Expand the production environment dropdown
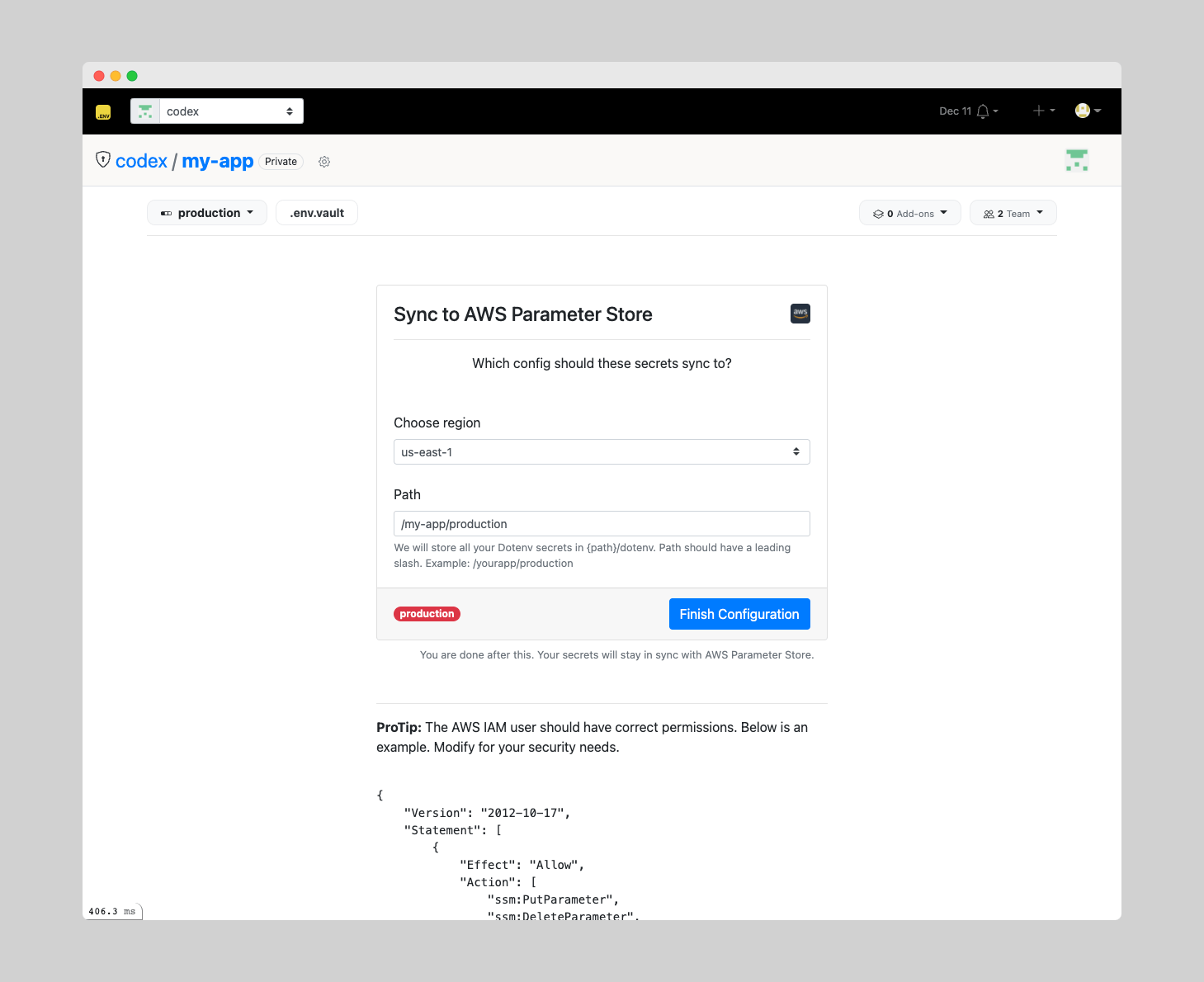 pos(207,213)
